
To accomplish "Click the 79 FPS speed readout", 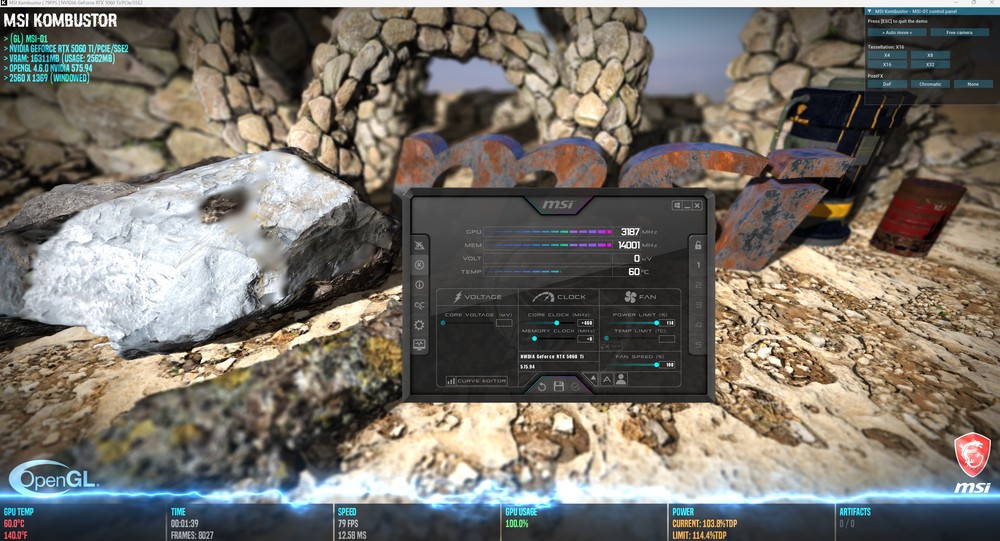I will (348, 524).
